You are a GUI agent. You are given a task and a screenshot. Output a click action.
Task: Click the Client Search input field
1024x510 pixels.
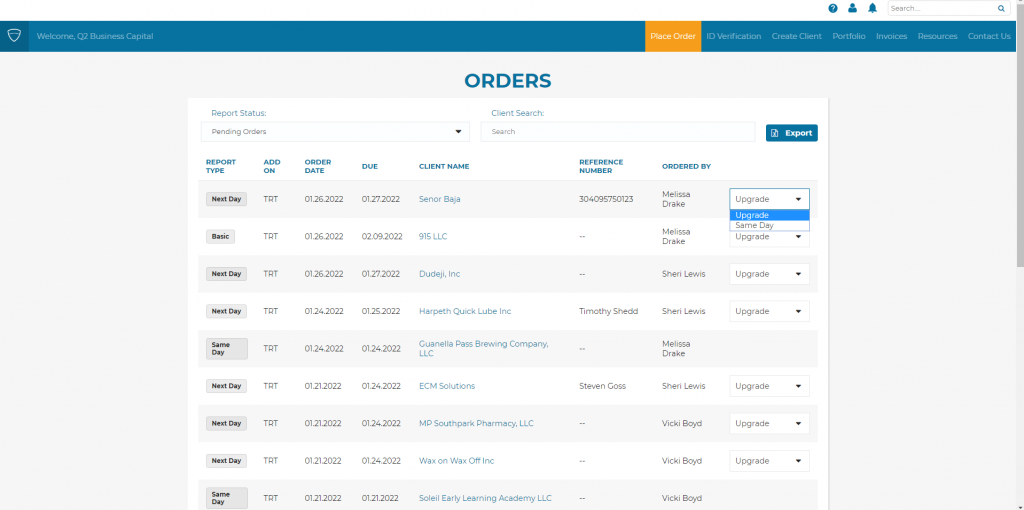pyautogui.click(x=617, y=132)
